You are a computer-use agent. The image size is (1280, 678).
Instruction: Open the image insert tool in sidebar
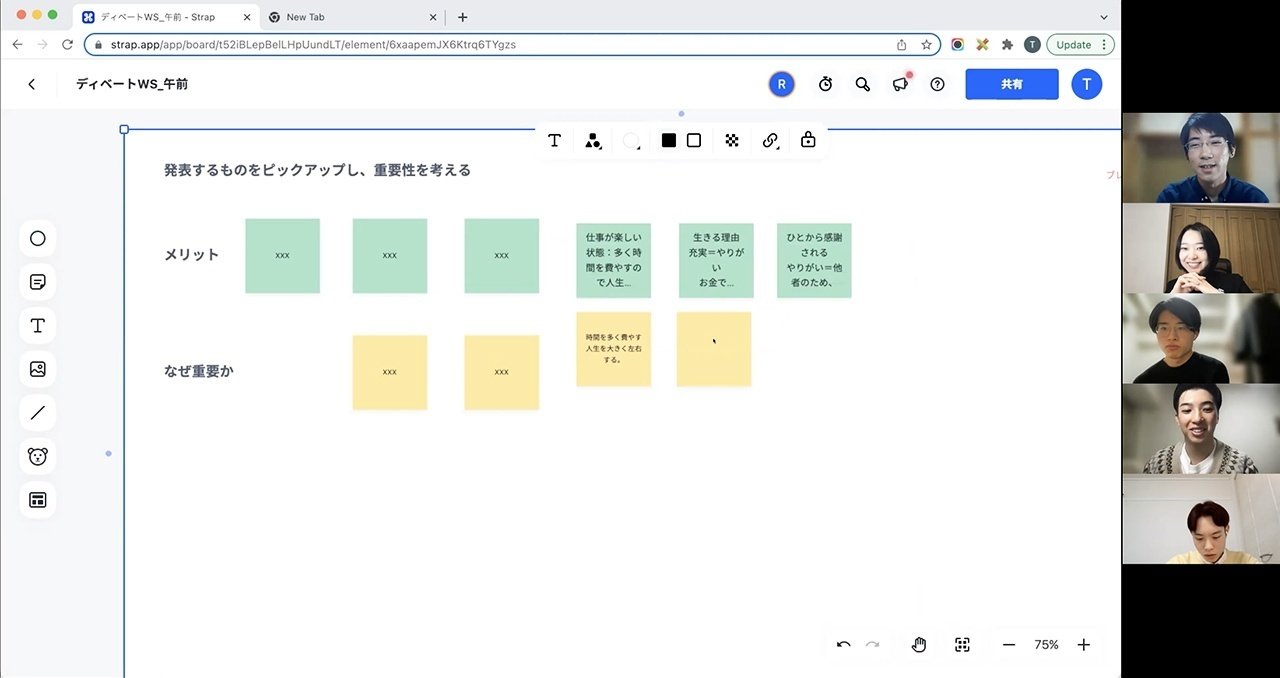(x=37, y=368)
